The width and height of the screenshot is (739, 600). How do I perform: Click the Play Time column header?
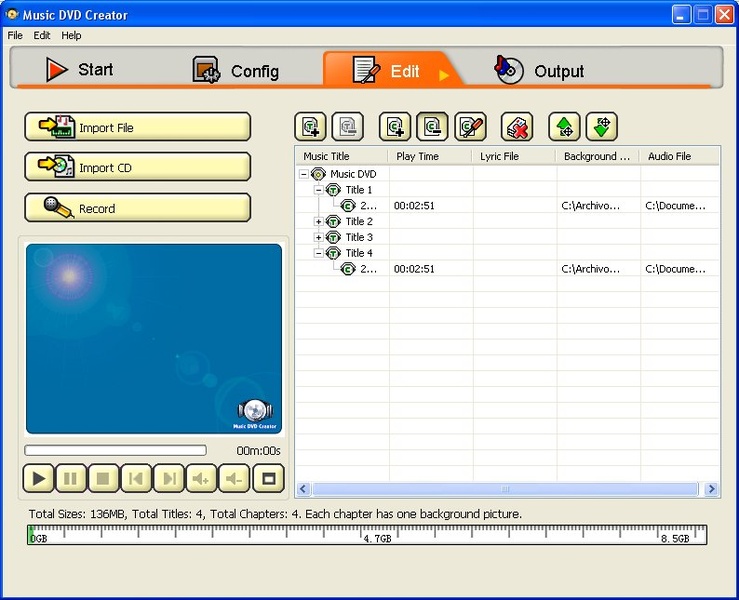pyautogui.click(x=429, y=156)
